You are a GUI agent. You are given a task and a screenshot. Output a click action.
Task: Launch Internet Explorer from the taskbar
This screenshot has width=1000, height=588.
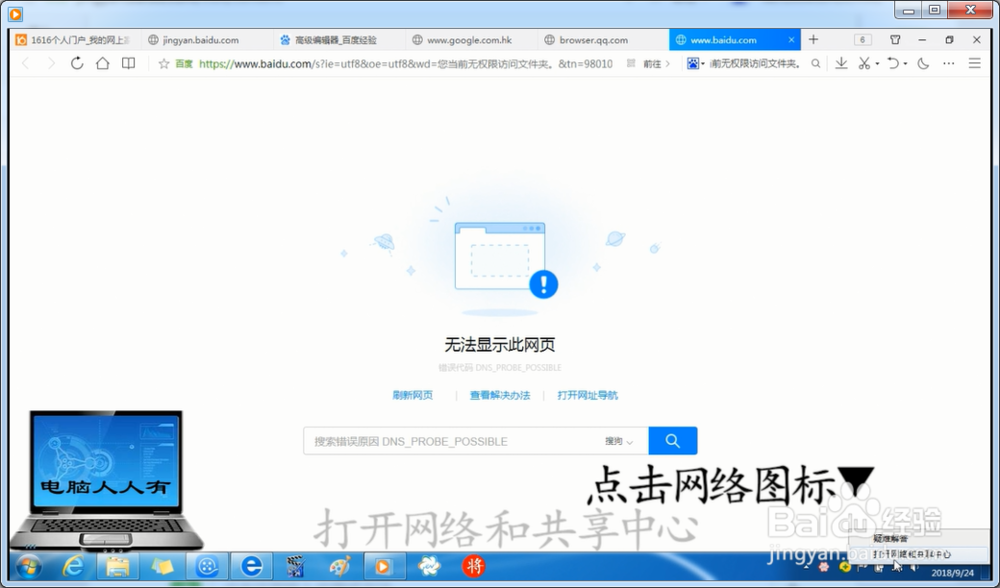tap(73, 566)
